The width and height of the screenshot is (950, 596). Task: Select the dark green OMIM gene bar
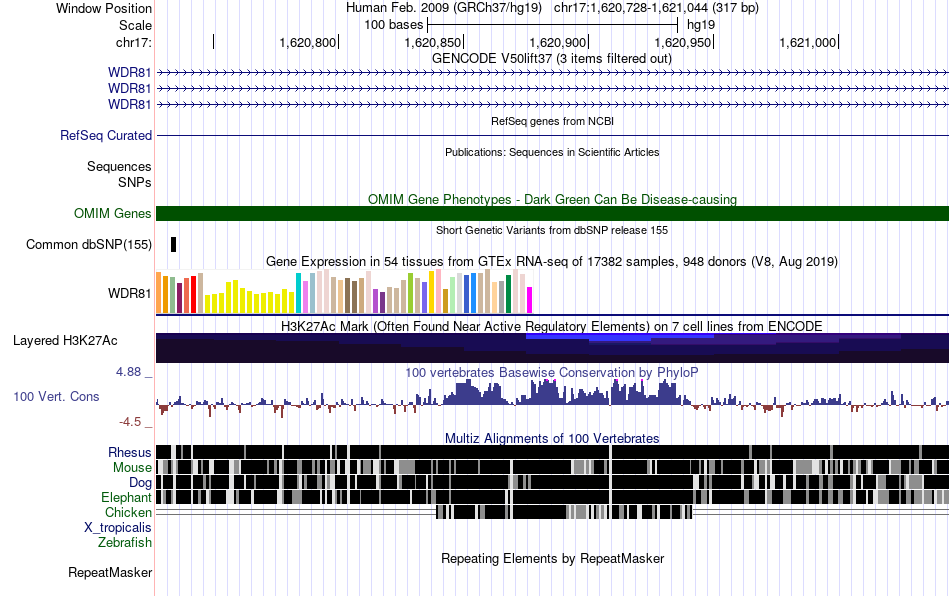(x=553, y=214)
